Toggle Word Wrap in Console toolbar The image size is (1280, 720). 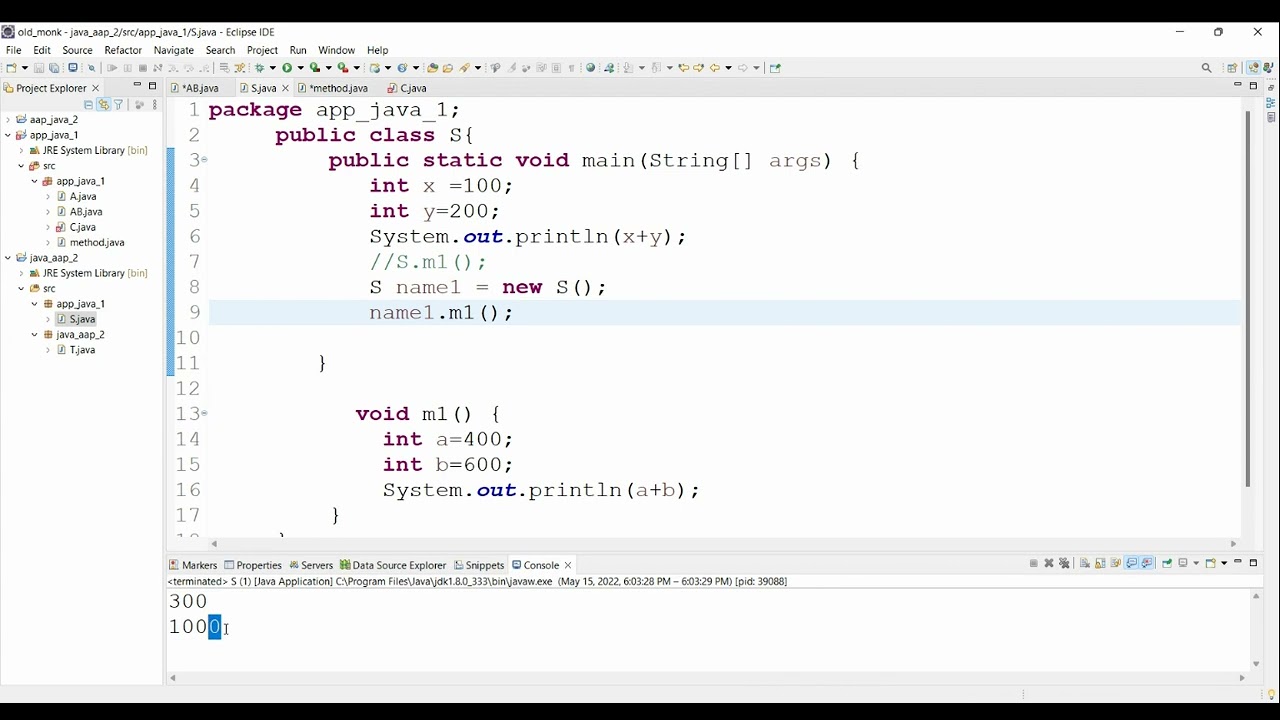click(1115, 564)
